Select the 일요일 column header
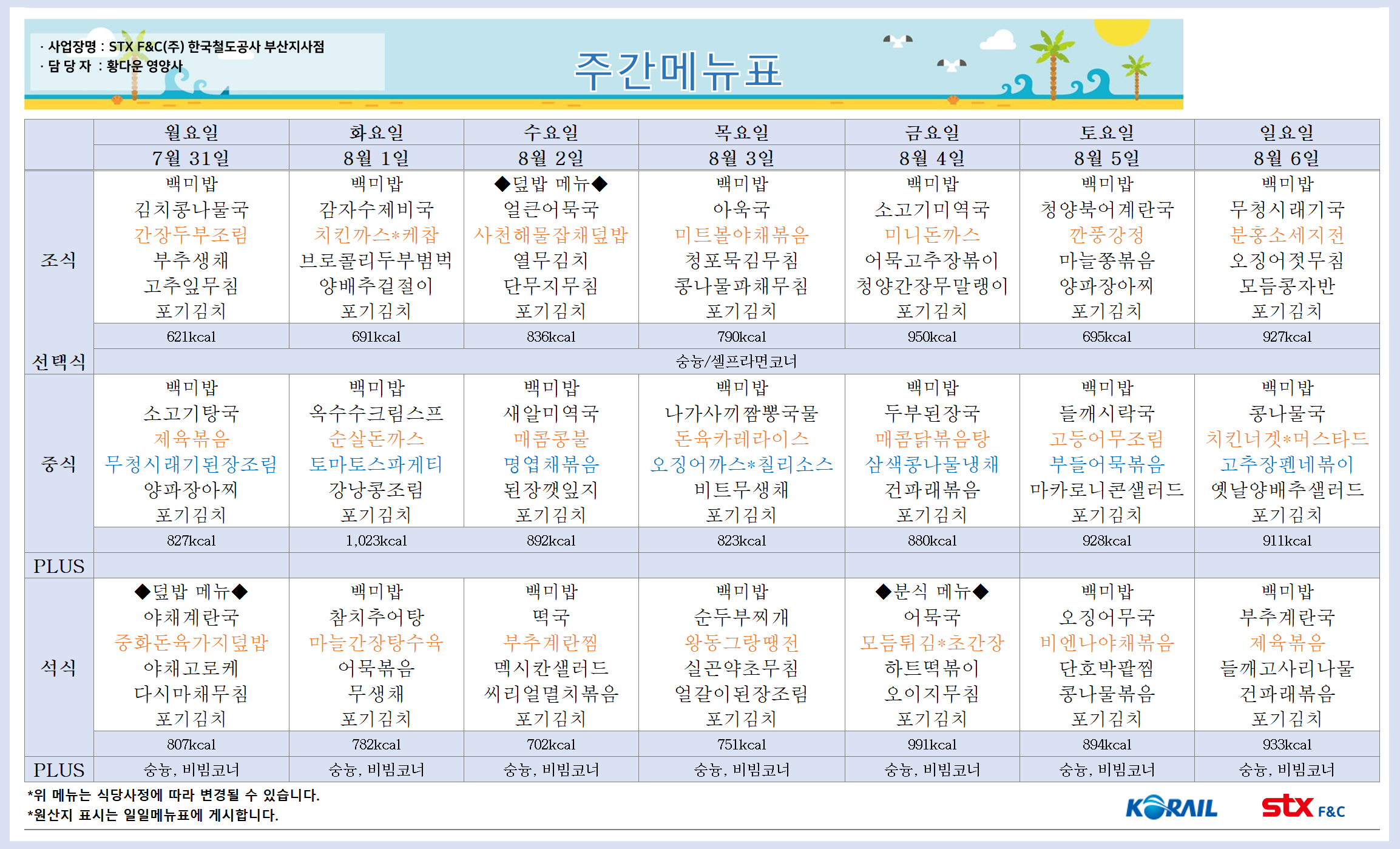This screenshot has height=849, width=1400. pos(1287,132)
